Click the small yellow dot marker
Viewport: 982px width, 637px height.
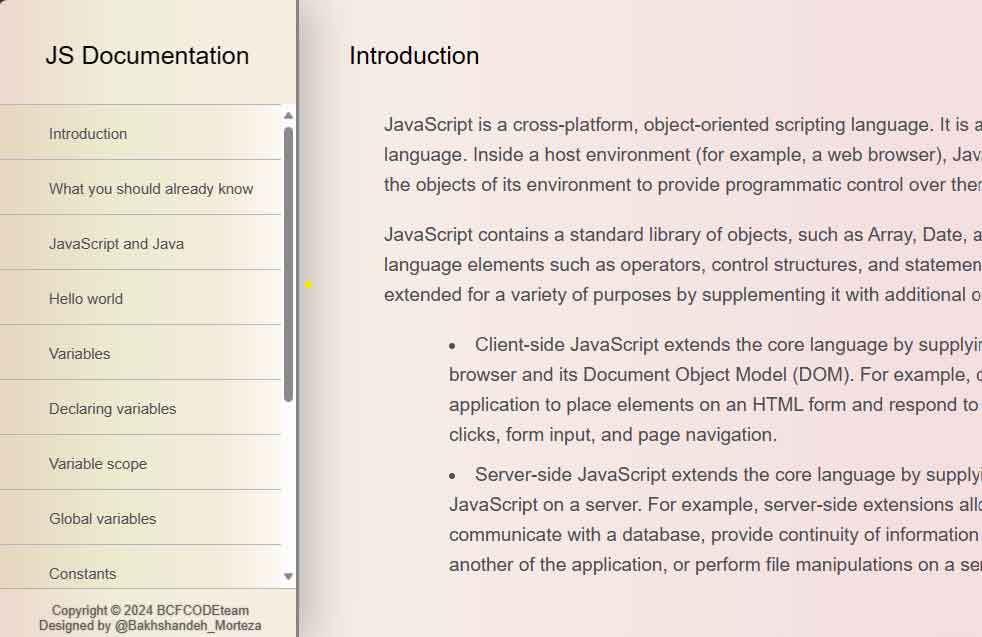(308, 285)
